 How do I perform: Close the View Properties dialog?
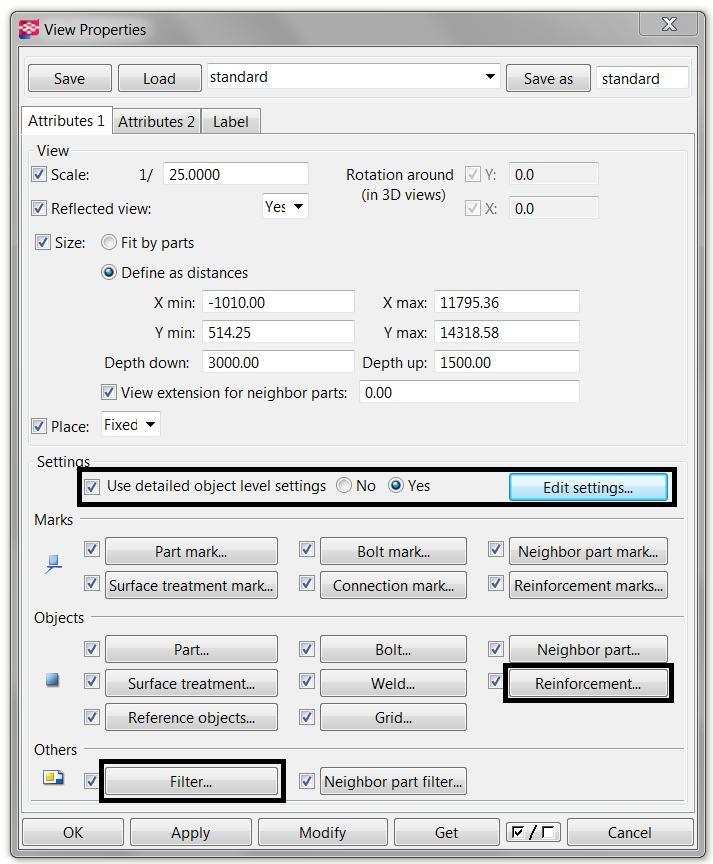(x=669, y=24)
